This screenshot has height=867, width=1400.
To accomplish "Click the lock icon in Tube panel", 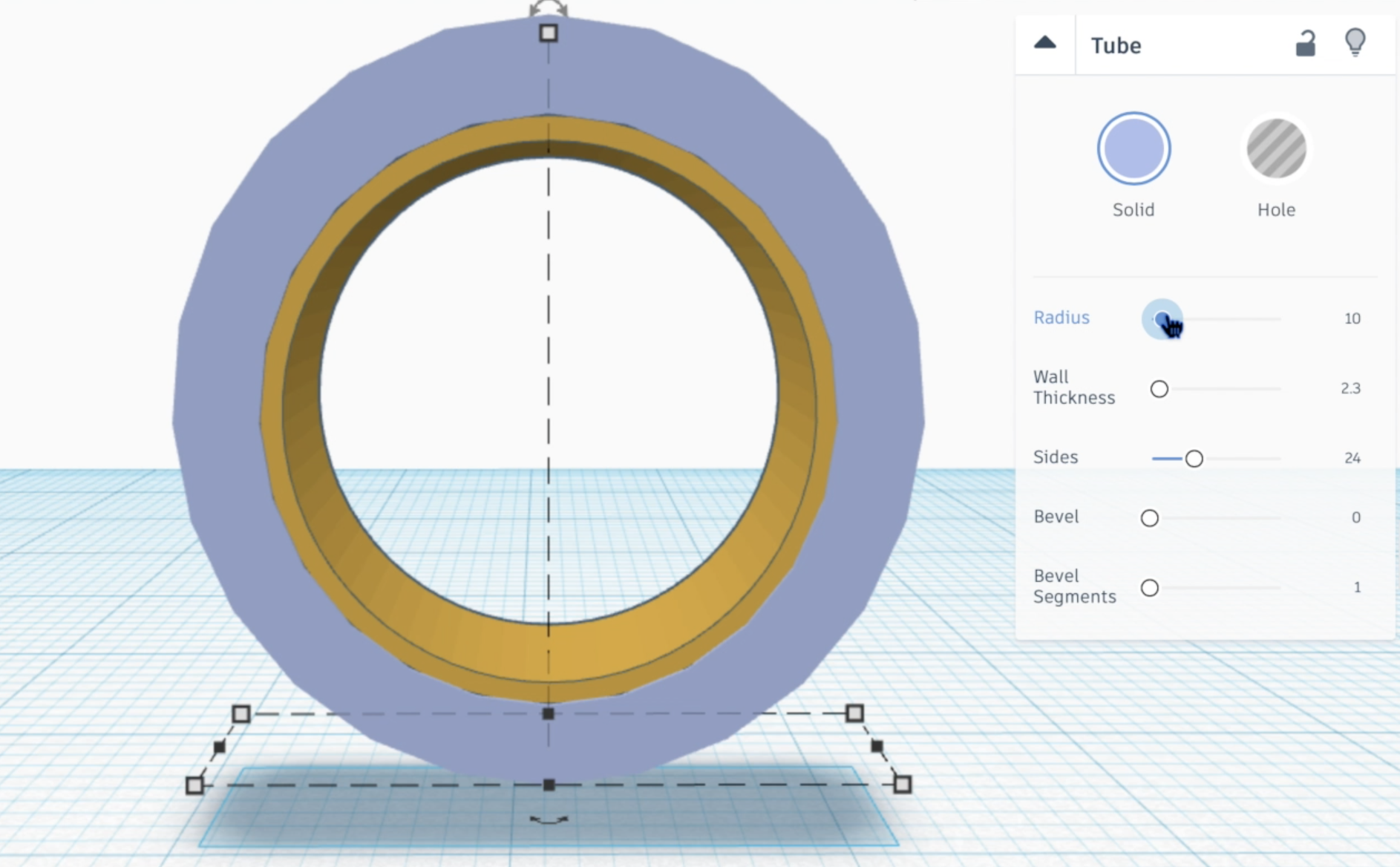I will coord(1304,45).
